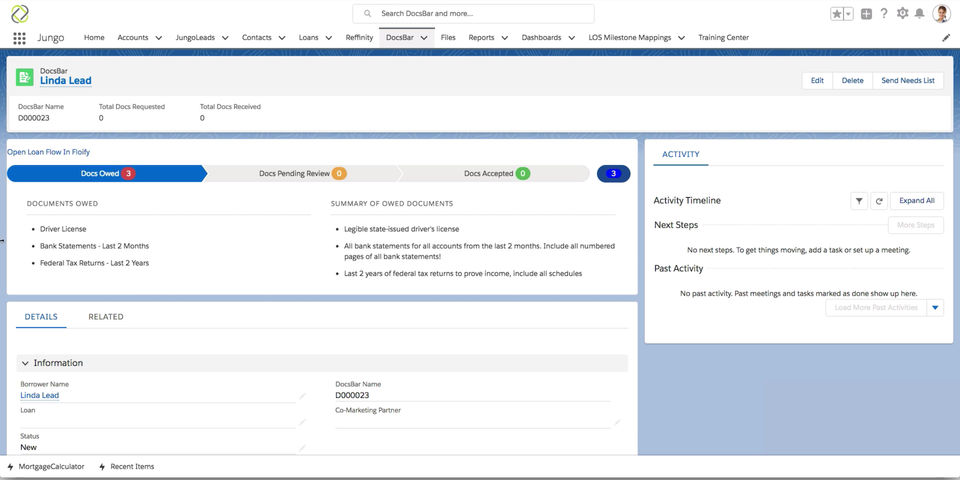Open the Help question mark icon

click(x=884, y=14)
